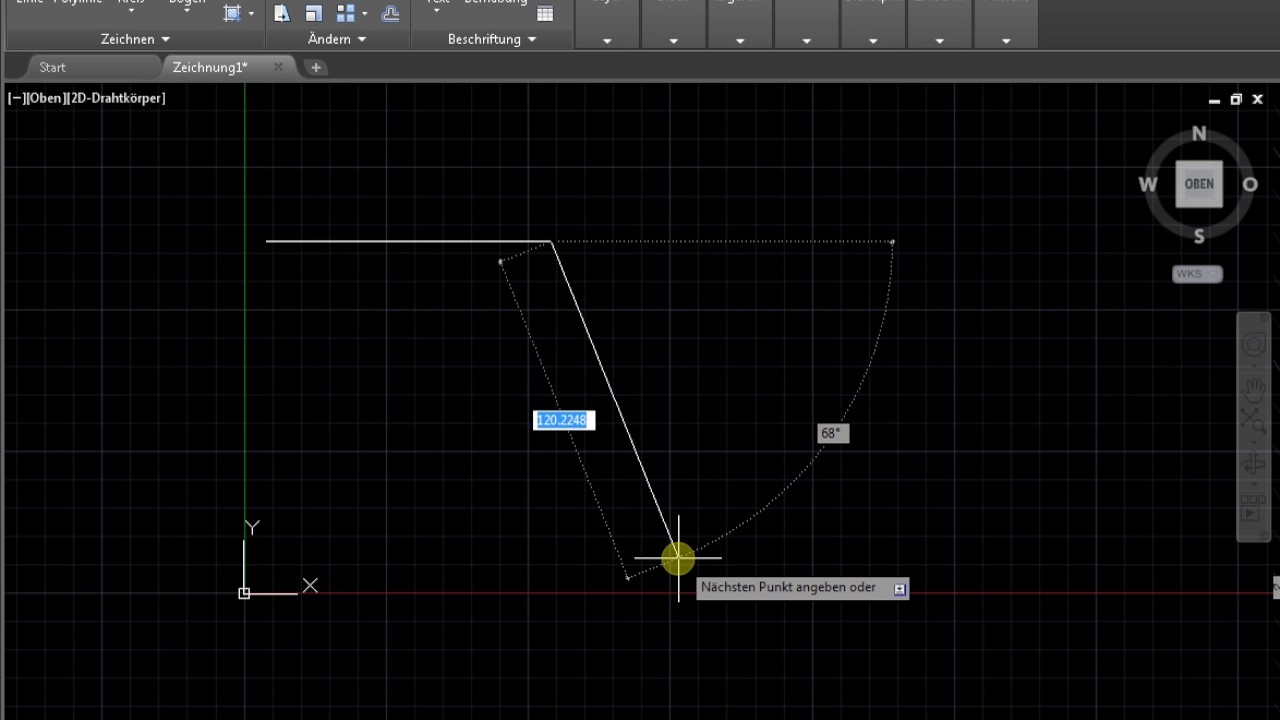Open the SteeringWheel from the navigation bar
The image size is (1280, 720).
click(1253, 346)
